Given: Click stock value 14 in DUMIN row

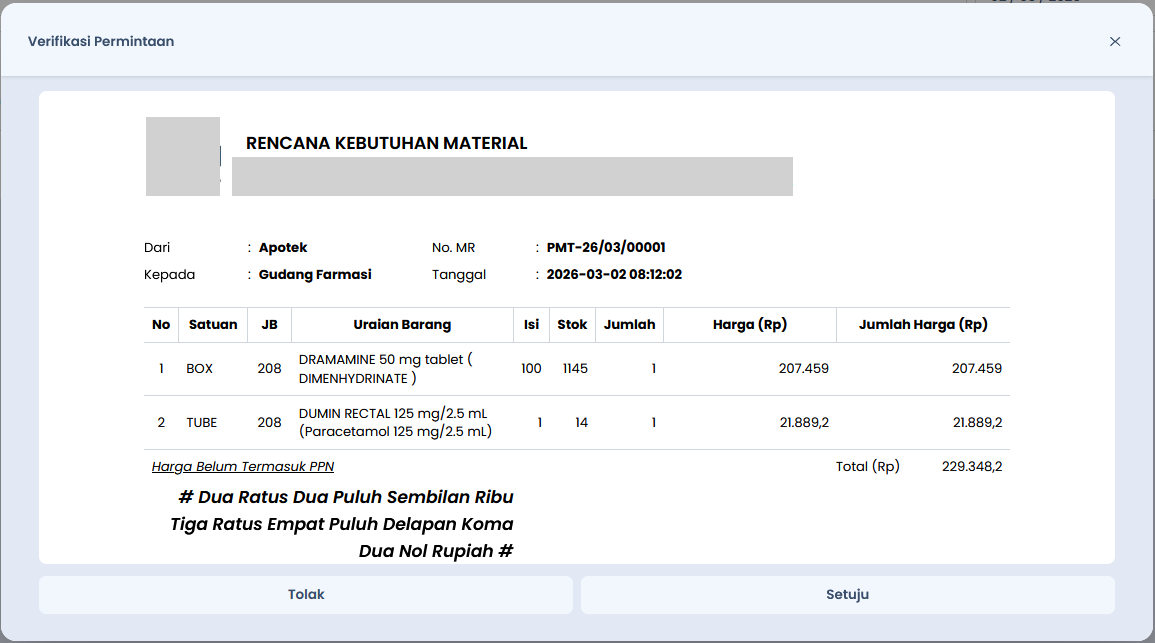Looking at the screenshot, I should tap(581, 423).
